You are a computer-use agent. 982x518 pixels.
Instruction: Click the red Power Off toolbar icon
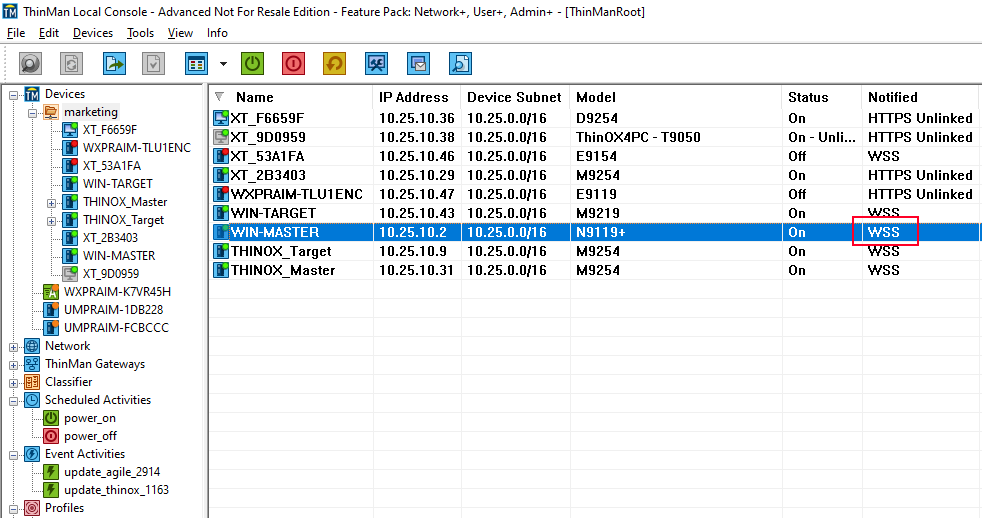(293, 63)
